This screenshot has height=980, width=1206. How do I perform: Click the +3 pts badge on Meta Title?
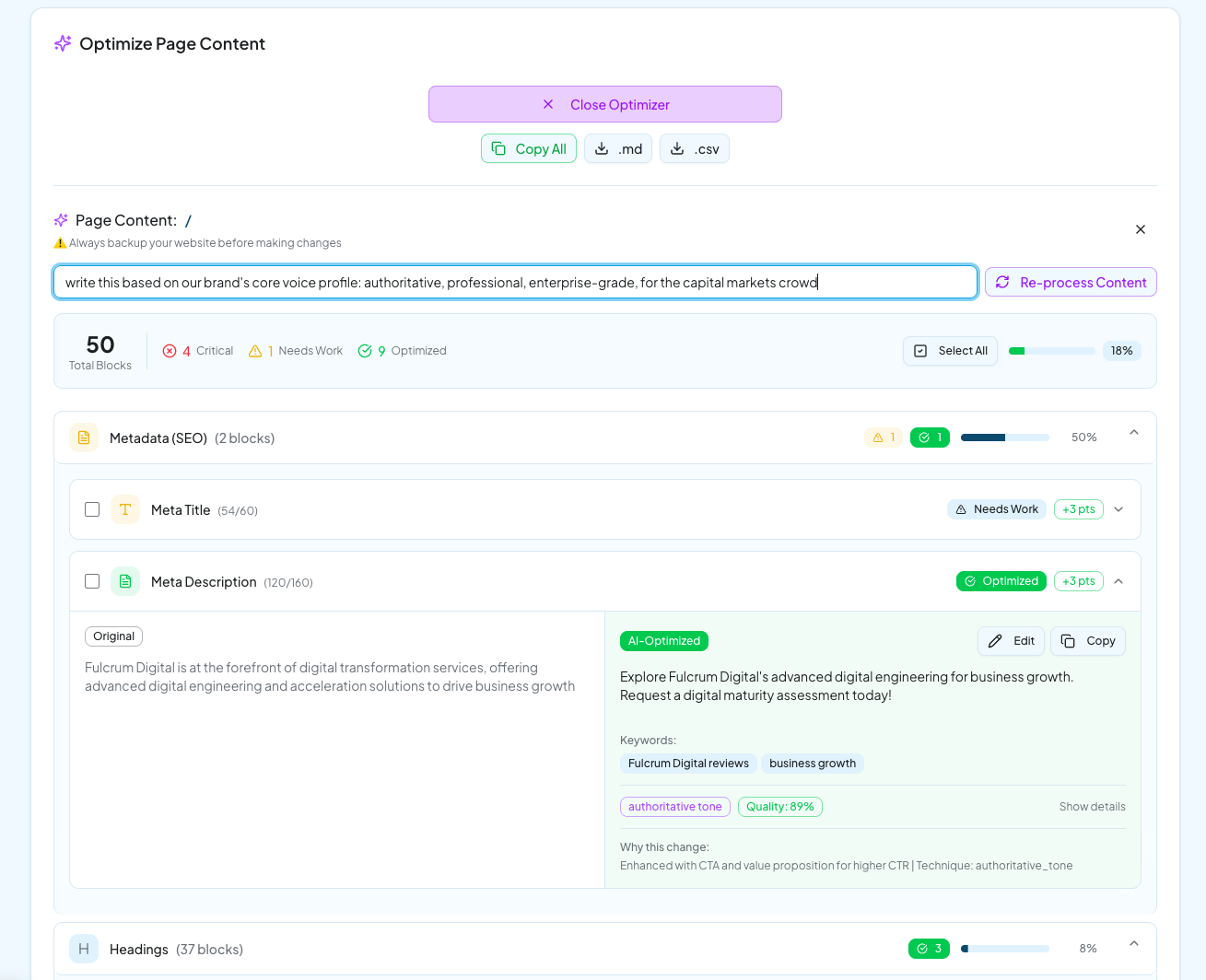1079,509
